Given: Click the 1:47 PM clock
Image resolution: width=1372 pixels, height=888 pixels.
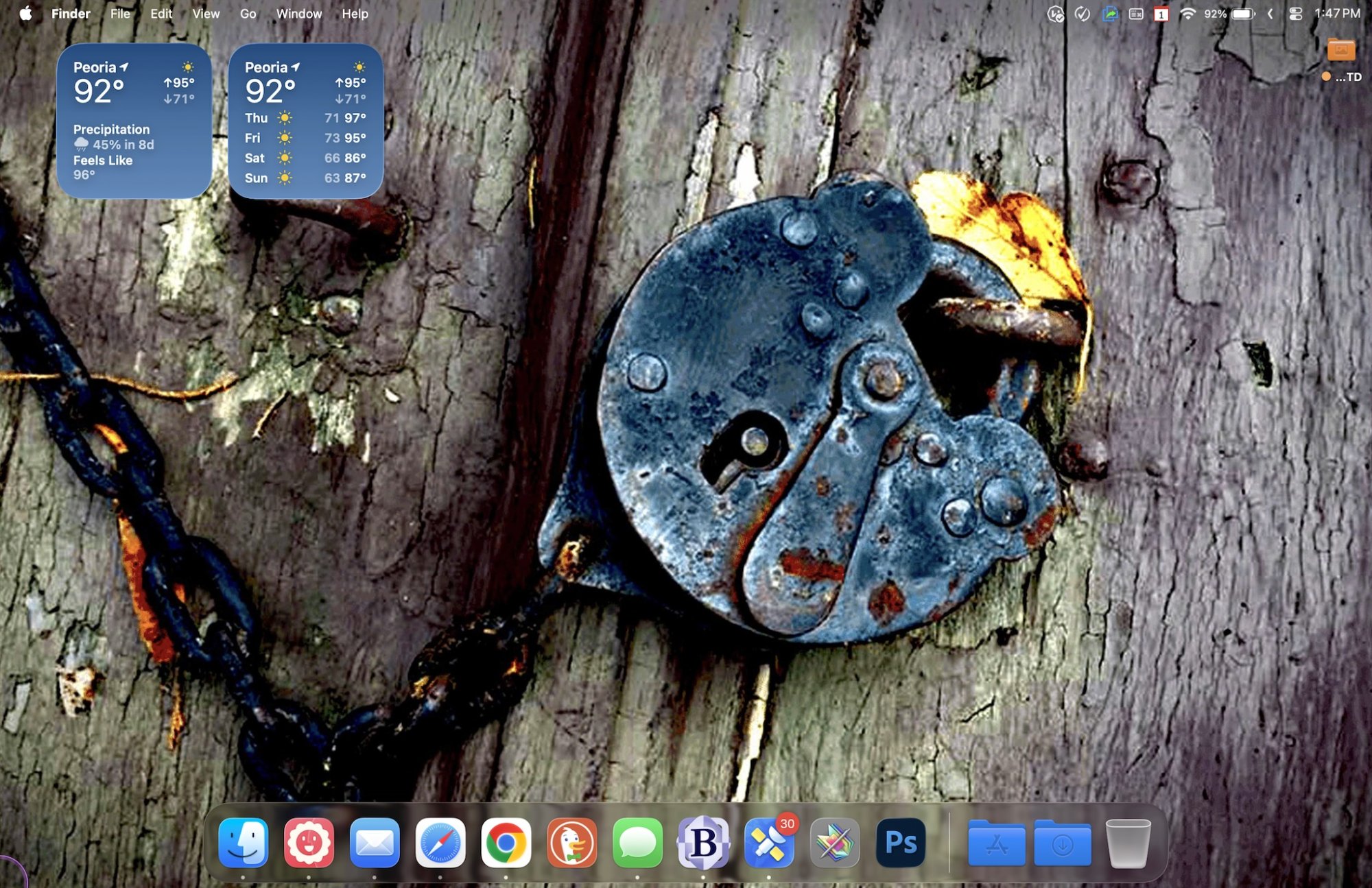Looking at the screenshot, I should click(x=1336, y=14).
